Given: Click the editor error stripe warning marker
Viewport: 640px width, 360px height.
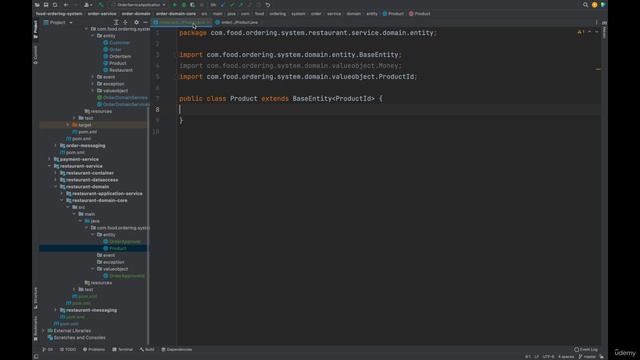Looking at the screenshot, I should pos(598,69).
